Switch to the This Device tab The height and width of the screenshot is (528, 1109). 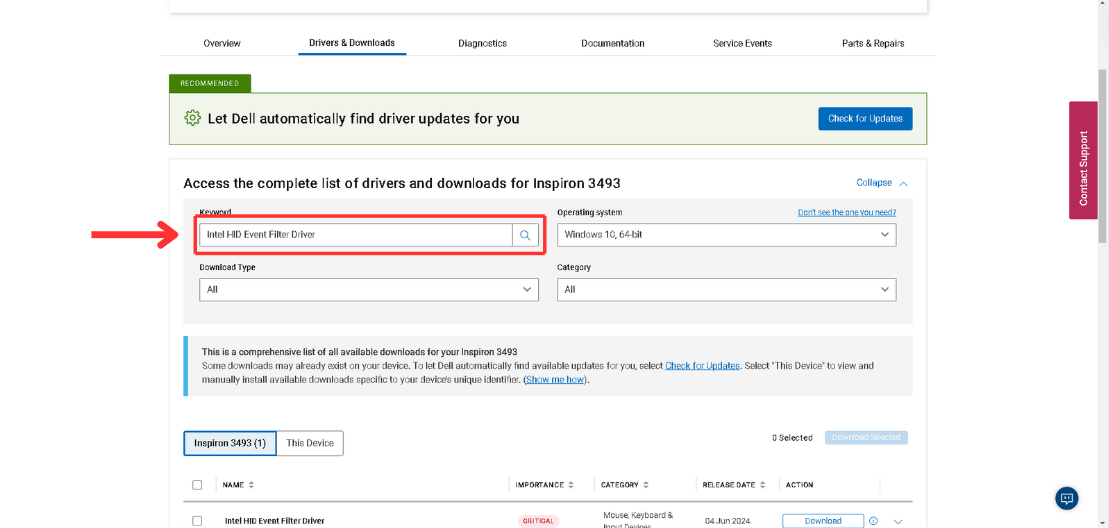310,443
